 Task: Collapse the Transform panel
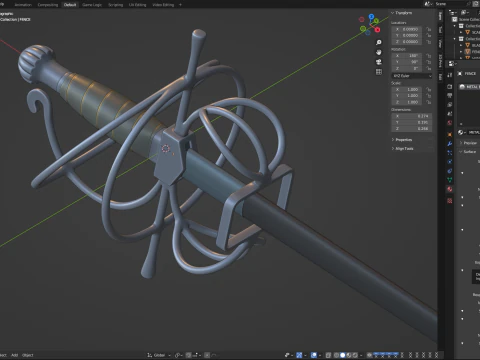tap(402, 13)
